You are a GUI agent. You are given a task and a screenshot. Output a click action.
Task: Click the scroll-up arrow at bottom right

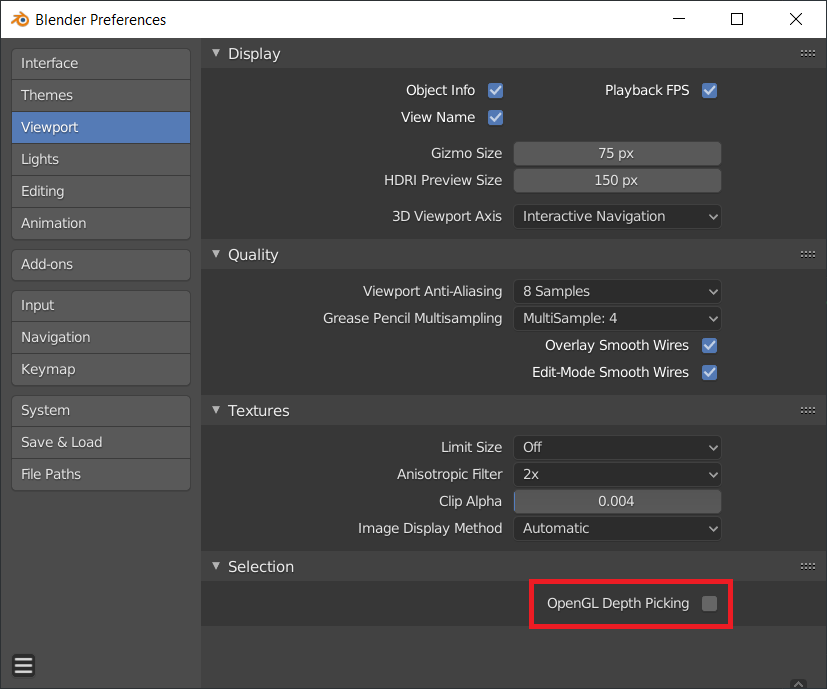click(x=799, y=684)
